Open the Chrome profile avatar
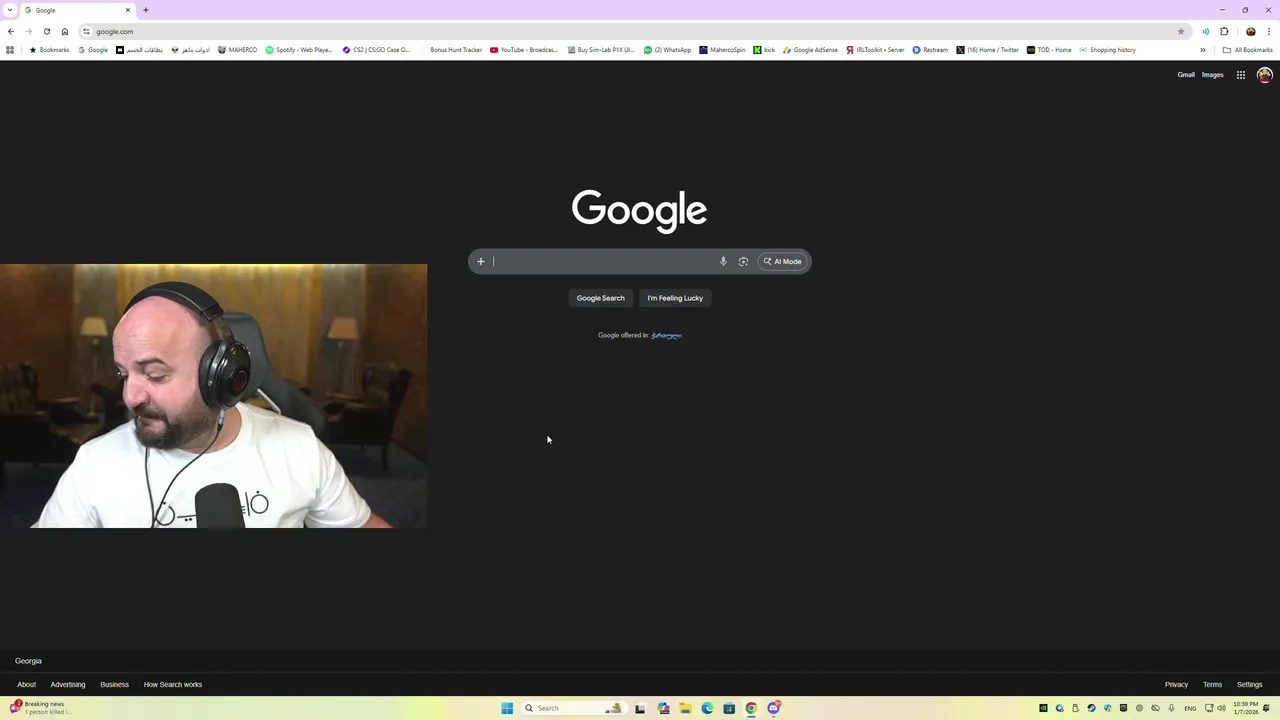 coord(1251,31)
